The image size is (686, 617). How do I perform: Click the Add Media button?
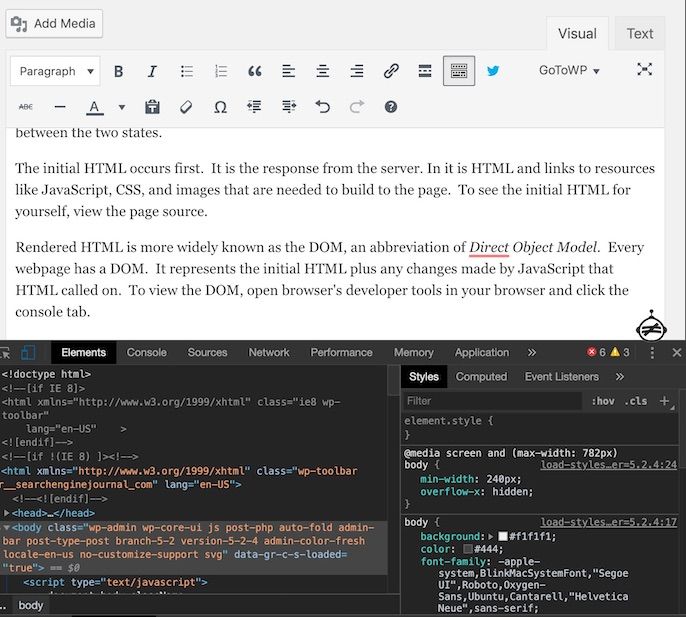coord(54,24)
